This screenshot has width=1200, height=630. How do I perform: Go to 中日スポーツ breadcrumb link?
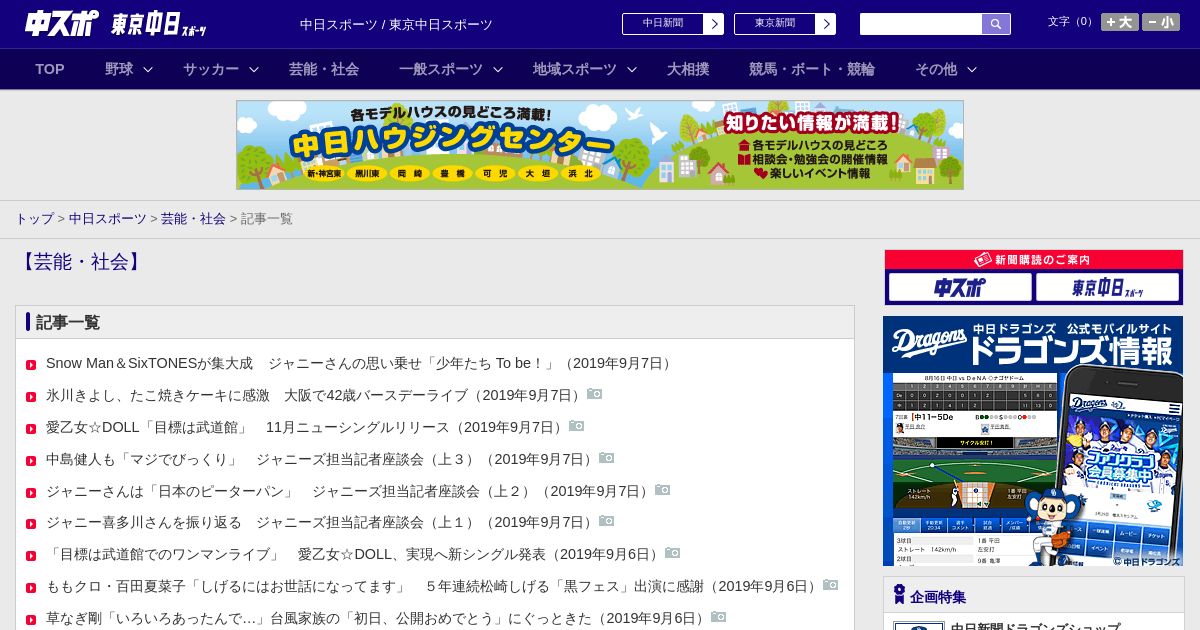[107, 218]
